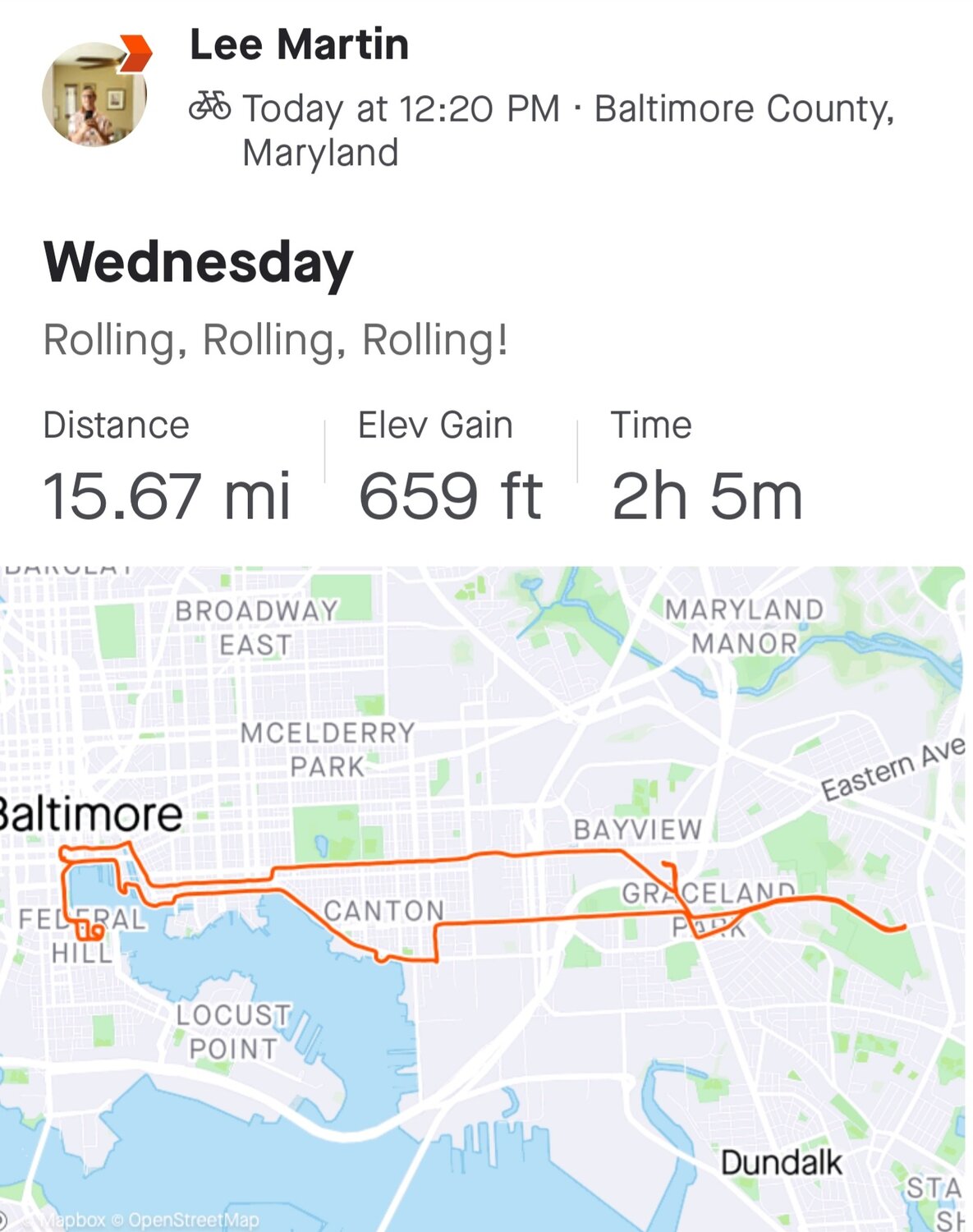Open Lee Martin's profile photo
This screenshot has width=973, height=1232.
93,95
